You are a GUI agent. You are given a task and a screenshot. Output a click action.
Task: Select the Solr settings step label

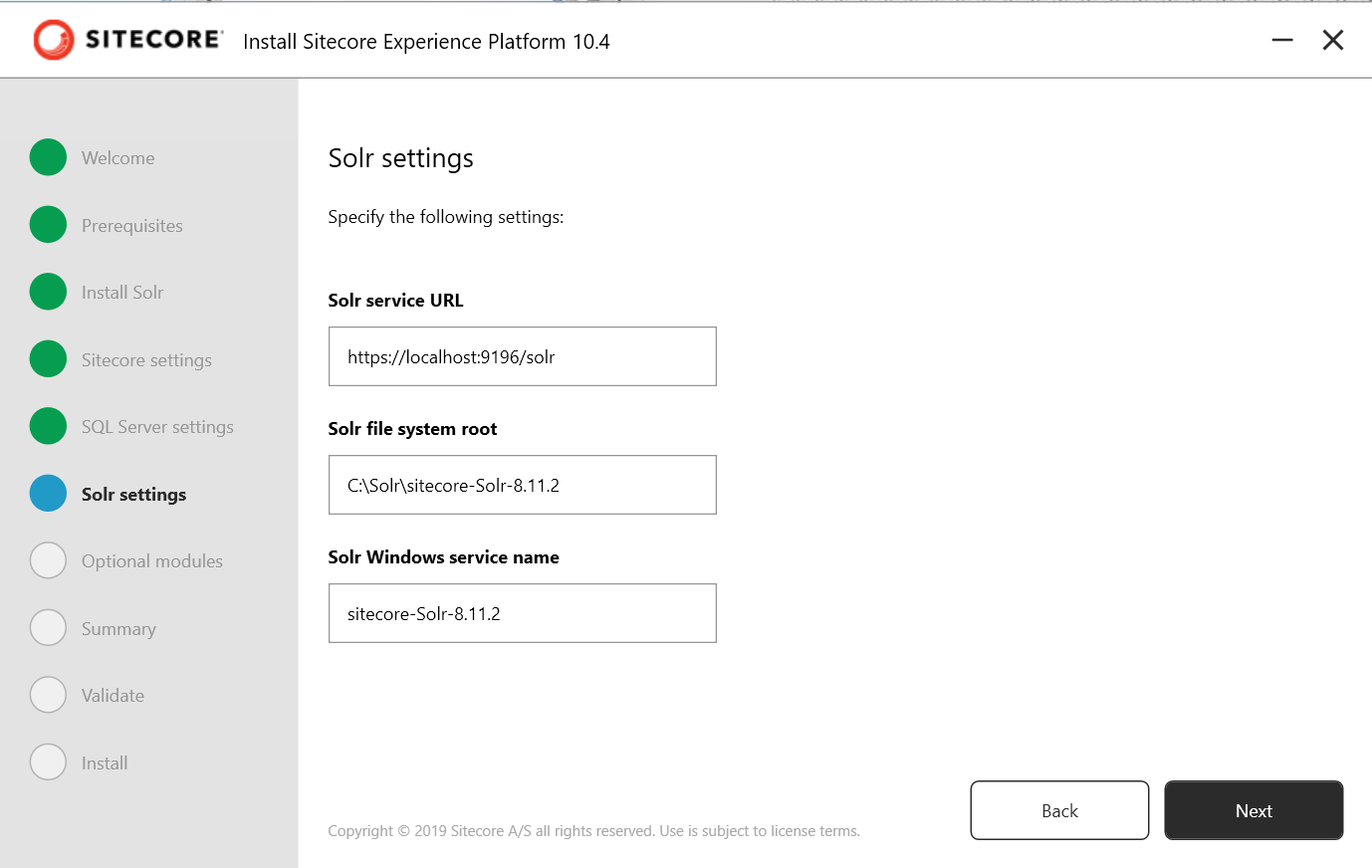coord(133,495)
